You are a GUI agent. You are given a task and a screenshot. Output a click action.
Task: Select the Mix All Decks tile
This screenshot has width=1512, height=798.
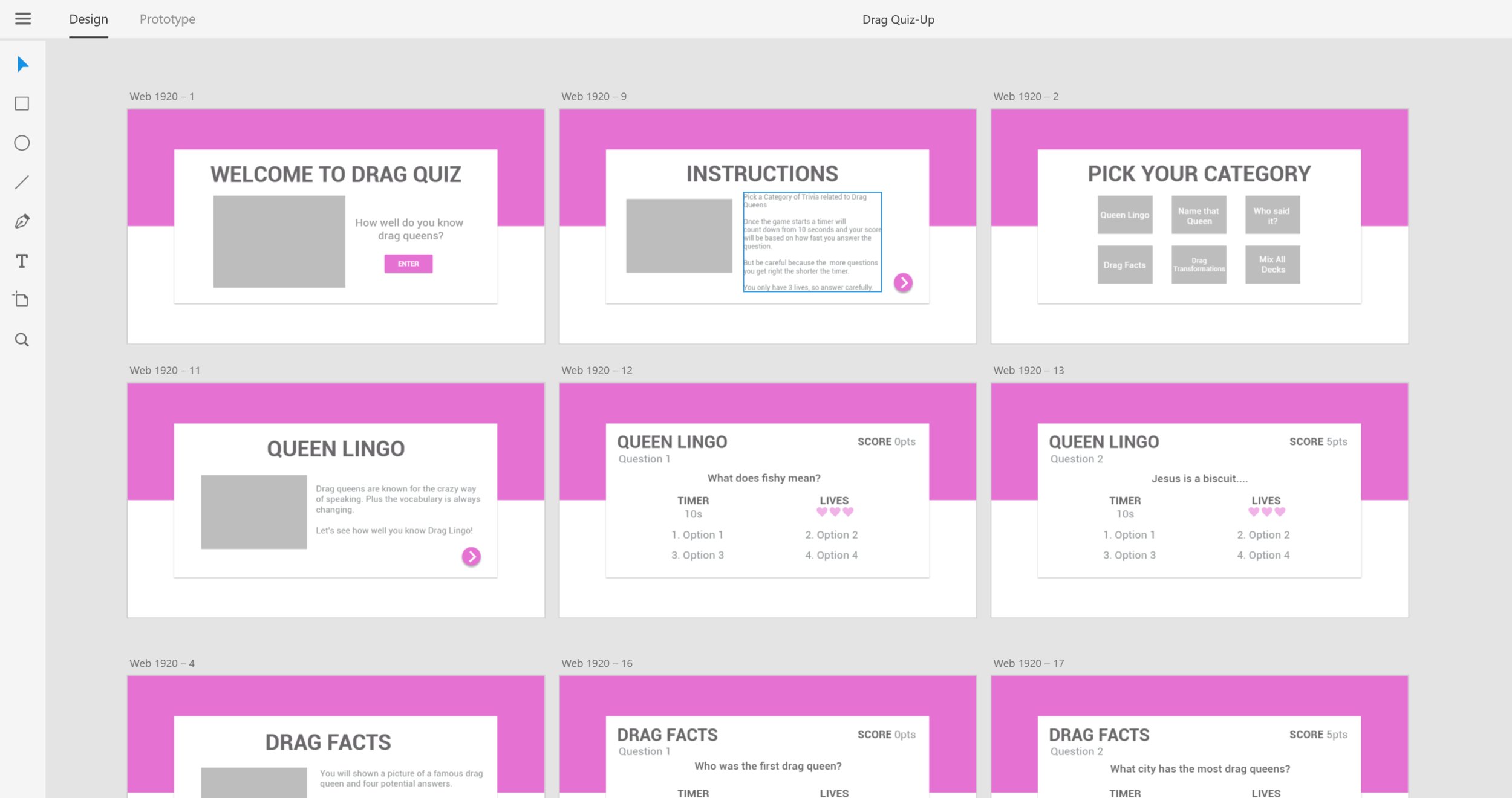pyautogui.click(x=1272, y=264)
